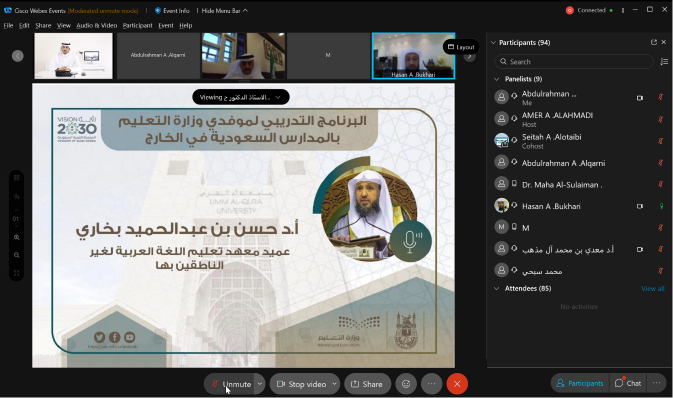Click the Cisco Webex logo icon
673x398 pixels.
point(8,10)
